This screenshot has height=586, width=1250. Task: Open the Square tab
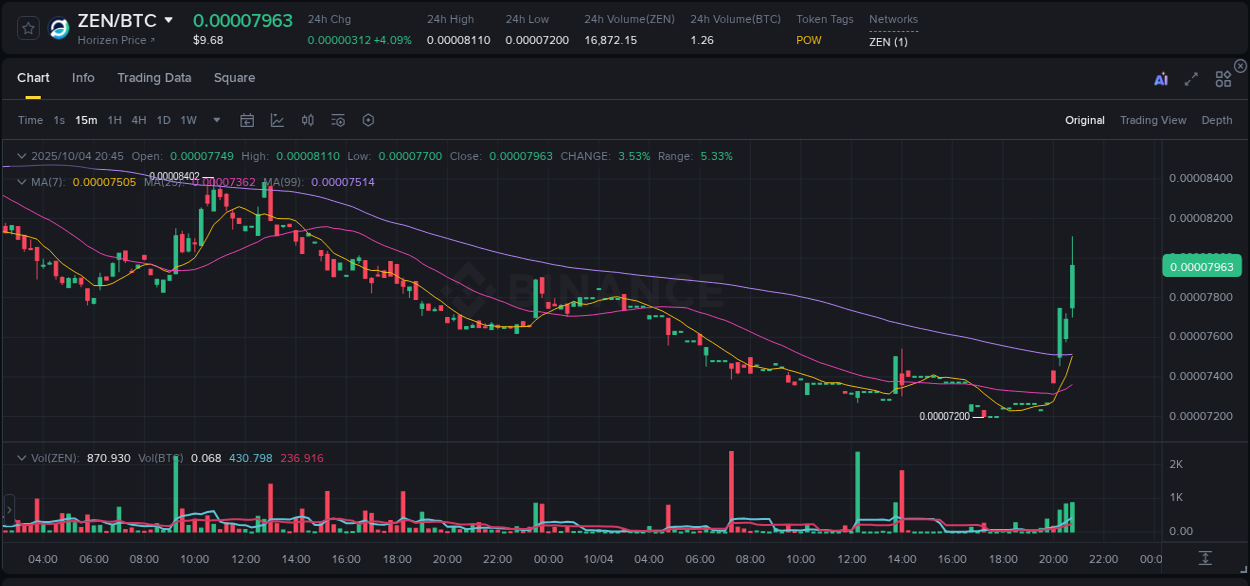pyautogui.click(x=234, y=78)
